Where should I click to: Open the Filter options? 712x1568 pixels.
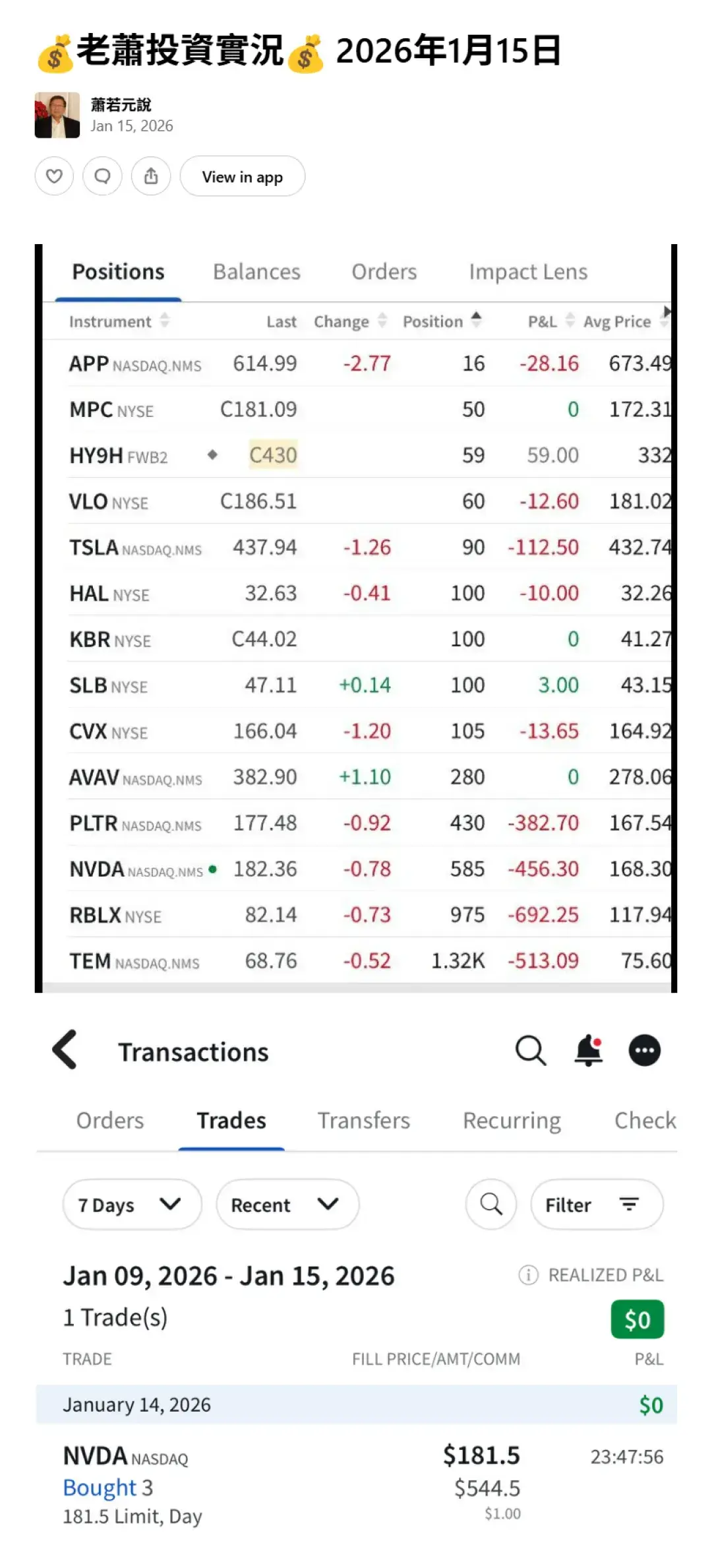[597, 1205]
